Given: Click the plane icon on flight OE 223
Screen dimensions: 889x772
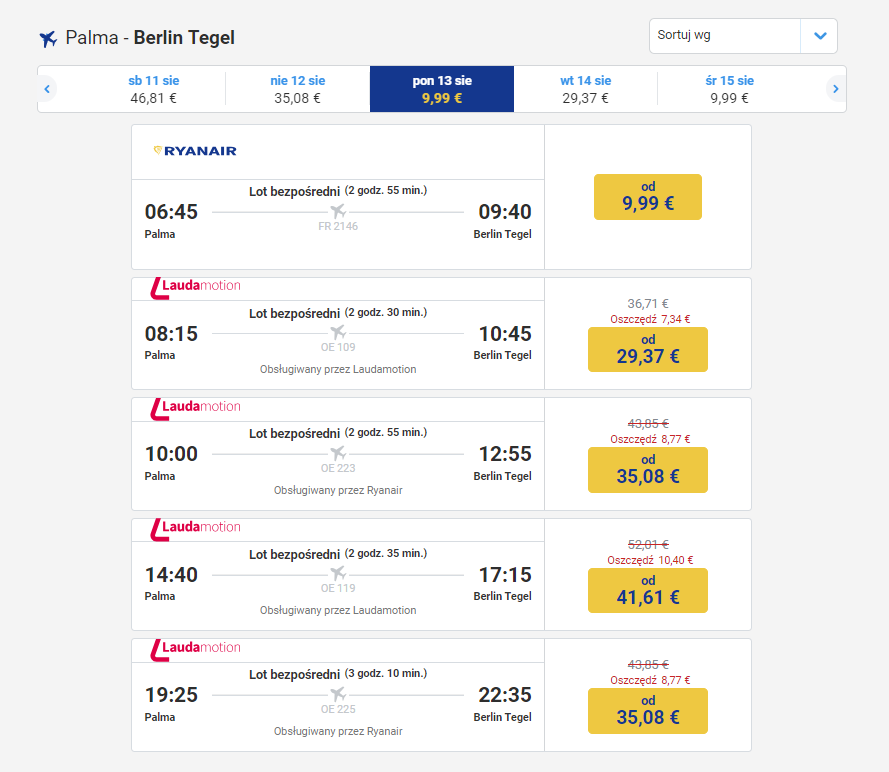Looking at the screenshot, I should [x=338, y=453].
